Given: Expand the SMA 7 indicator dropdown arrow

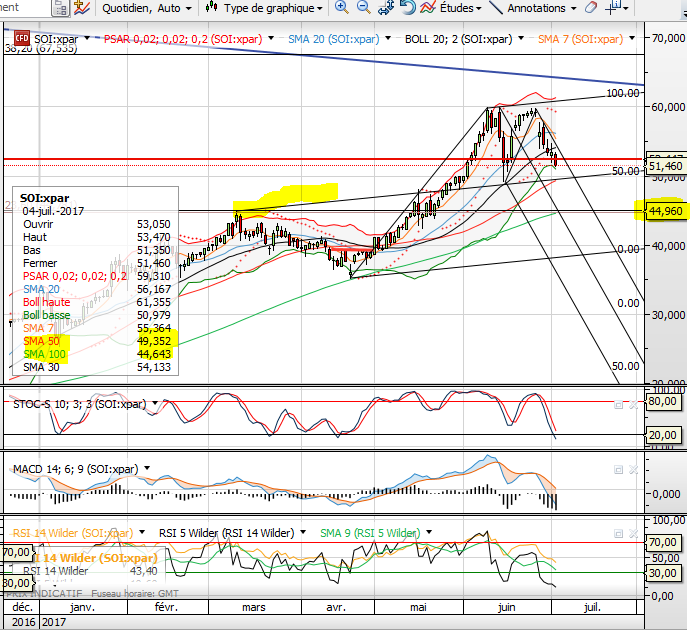Looking at the screenshot, I should (632, 38).
